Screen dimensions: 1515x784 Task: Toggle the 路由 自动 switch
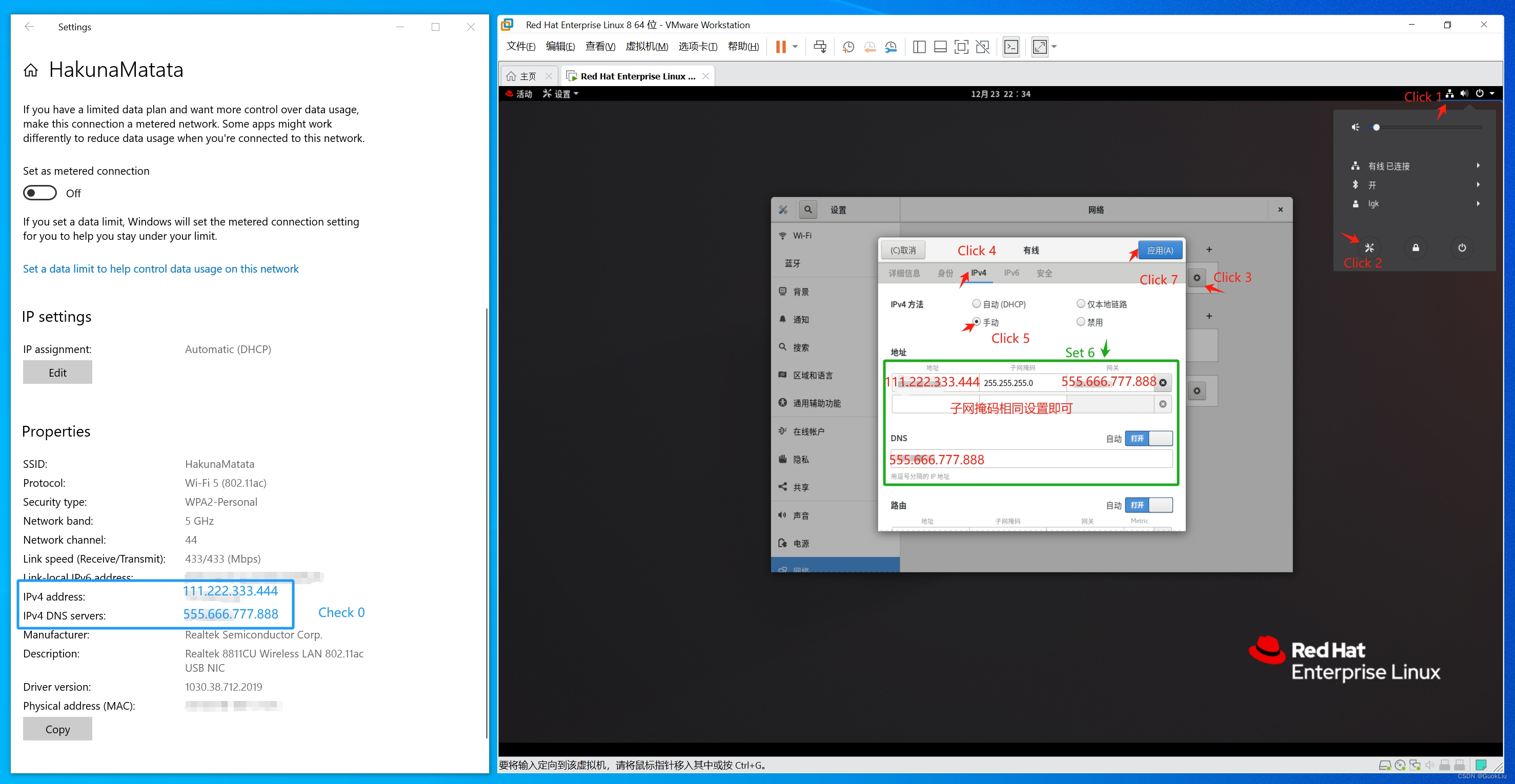[x=1148, y=505]
